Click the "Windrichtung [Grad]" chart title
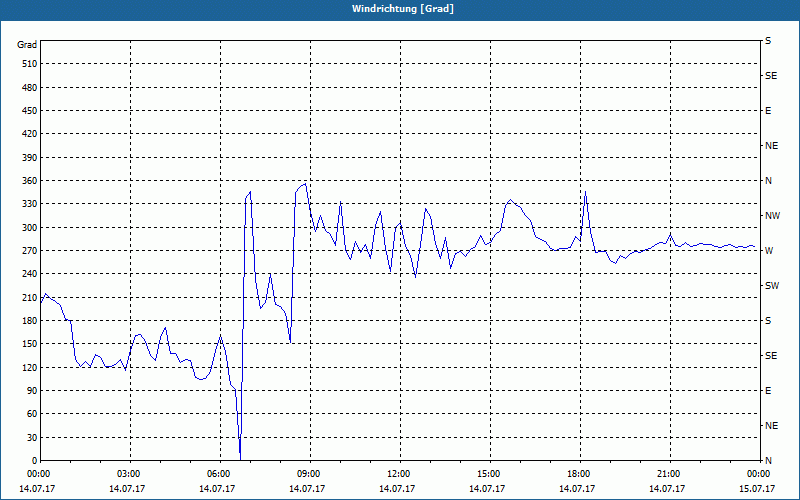800x500 pixels. pyautogui.click(x=403, y=9)
